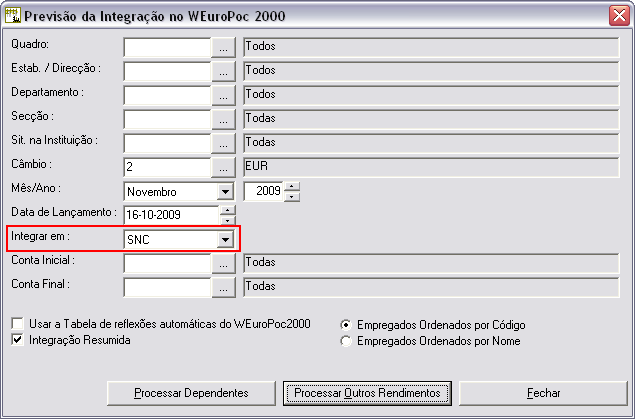
Task: Open the Quadro lookup ellipsis button
Action: 224,48
